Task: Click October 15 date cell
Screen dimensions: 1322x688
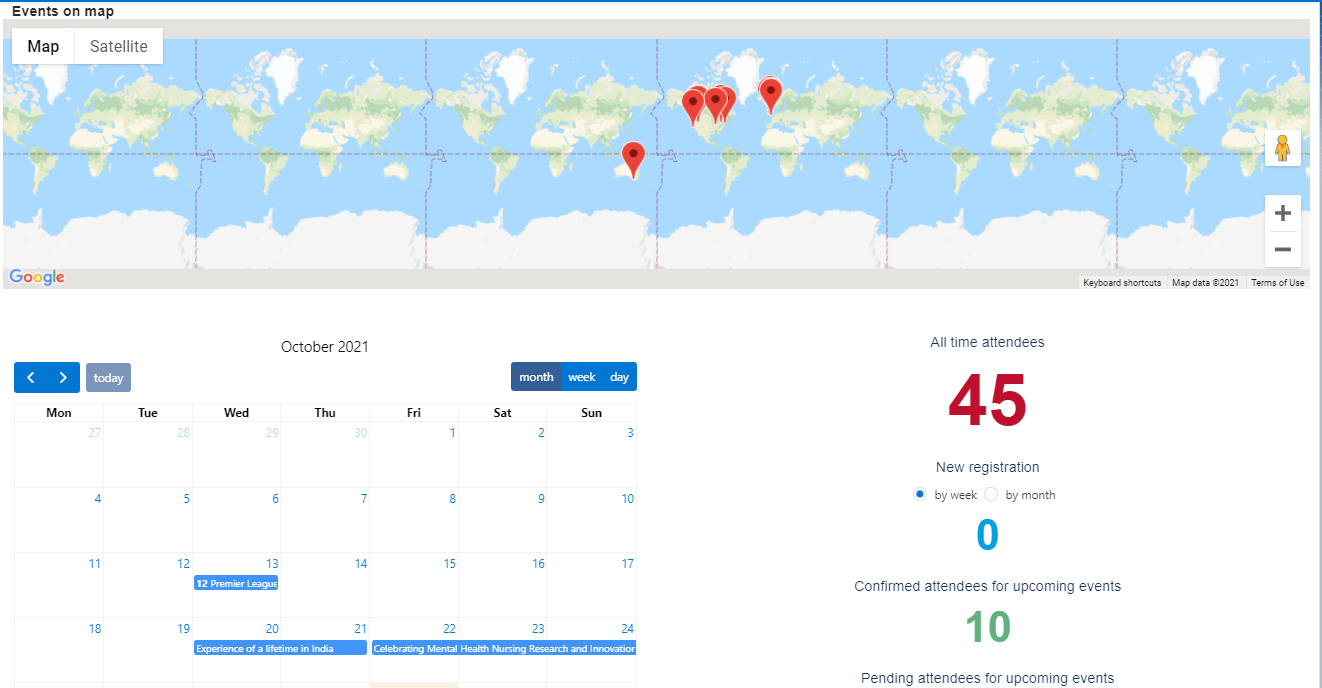Action: 414,585
